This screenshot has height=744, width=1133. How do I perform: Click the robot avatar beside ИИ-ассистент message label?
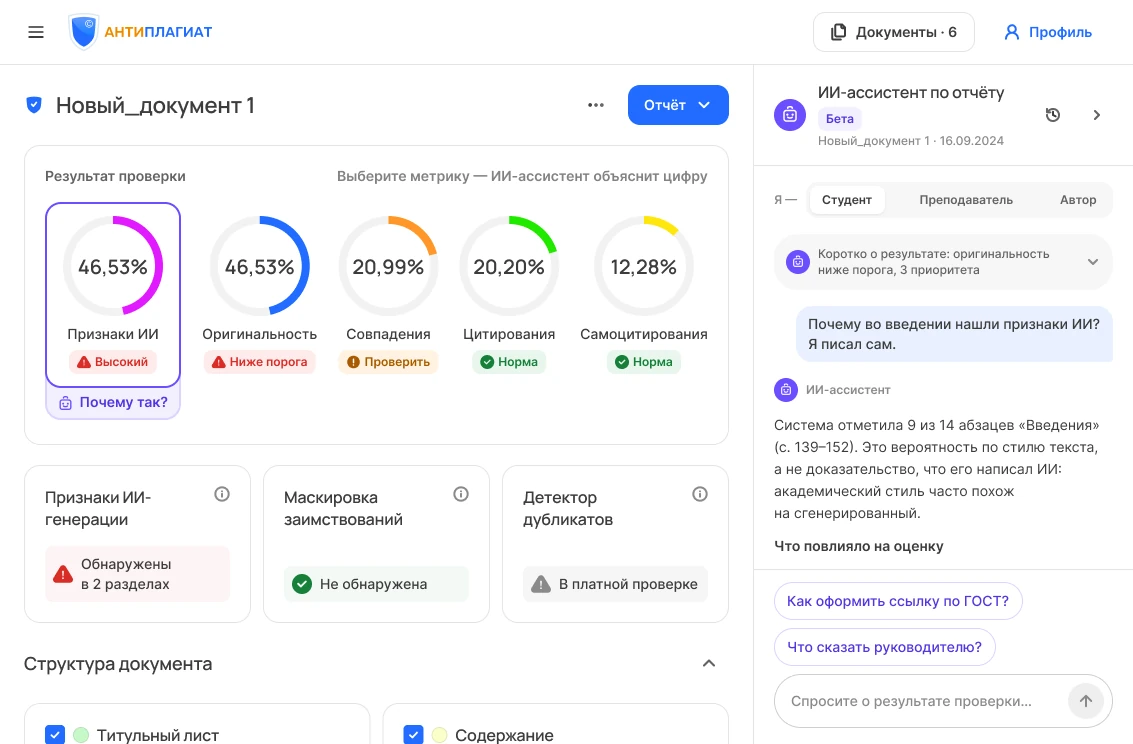pyautogui.click(x=785, y=390)
